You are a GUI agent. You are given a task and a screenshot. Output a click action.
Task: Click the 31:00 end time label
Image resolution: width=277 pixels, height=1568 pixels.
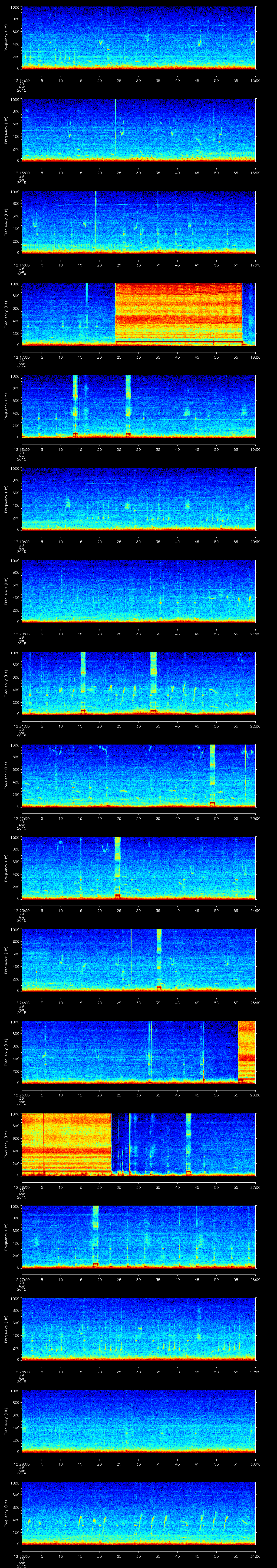[x=255, y=1556]
